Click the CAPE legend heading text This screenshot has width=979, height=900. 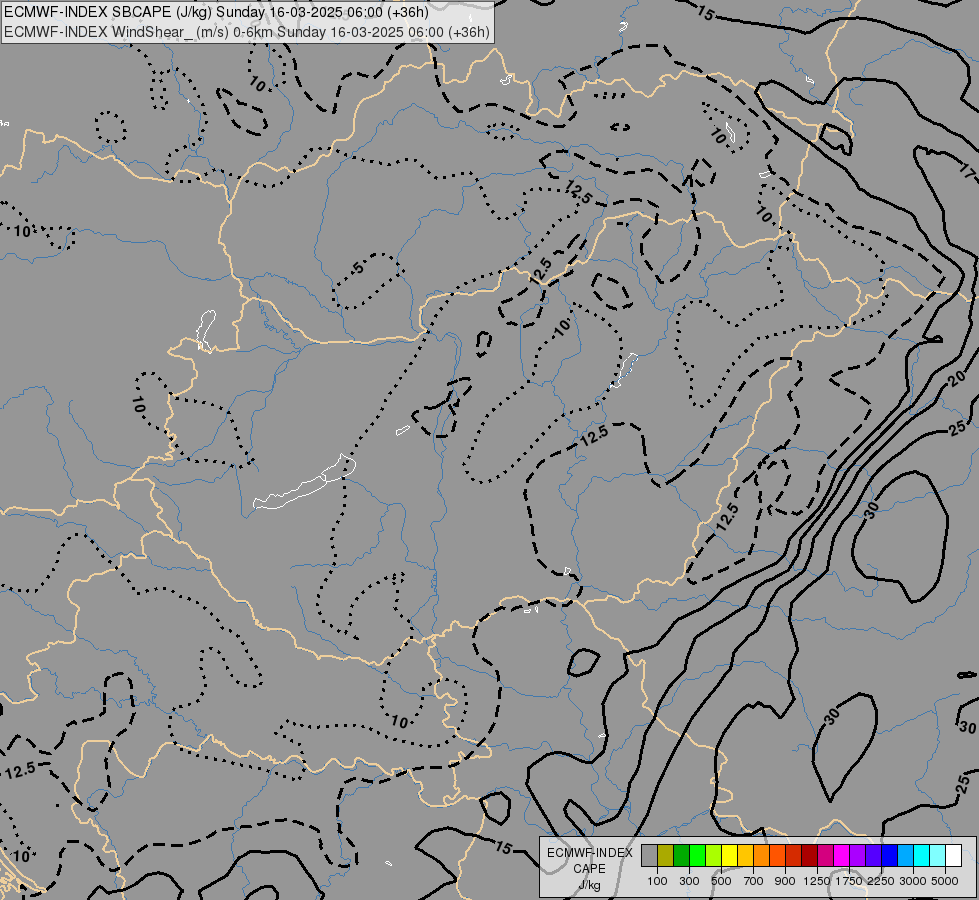click(589, 869)
